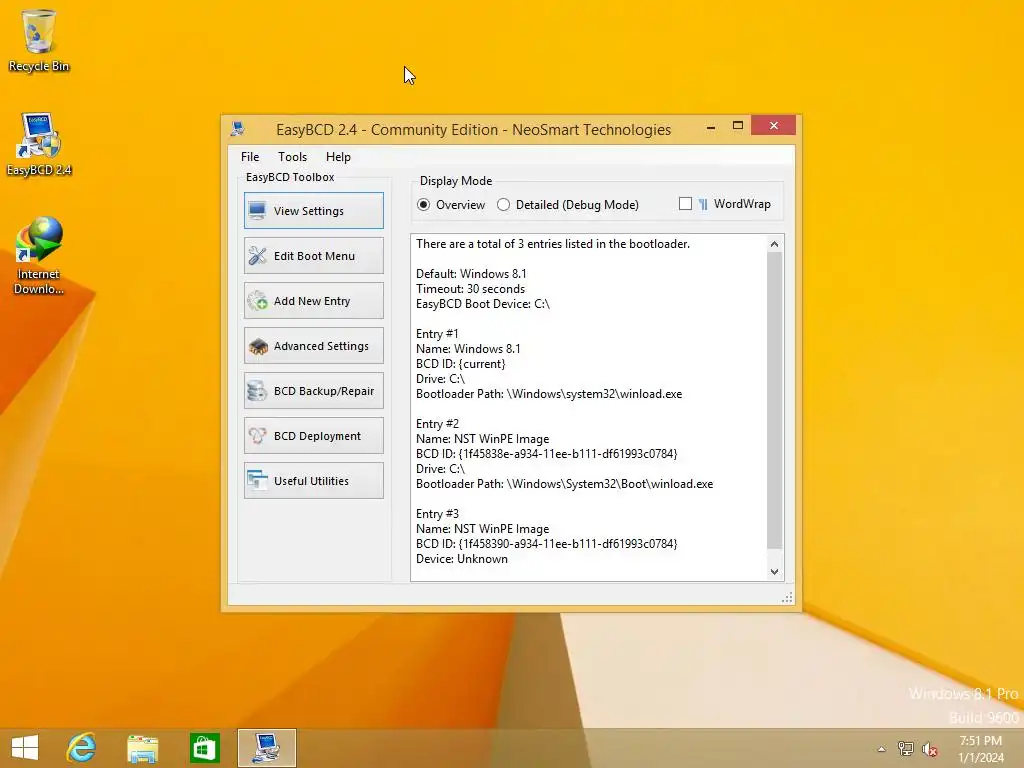Maximize the EasyBCD window
The width and height of the screenshot is (1024, 768).
coord(737,126)
